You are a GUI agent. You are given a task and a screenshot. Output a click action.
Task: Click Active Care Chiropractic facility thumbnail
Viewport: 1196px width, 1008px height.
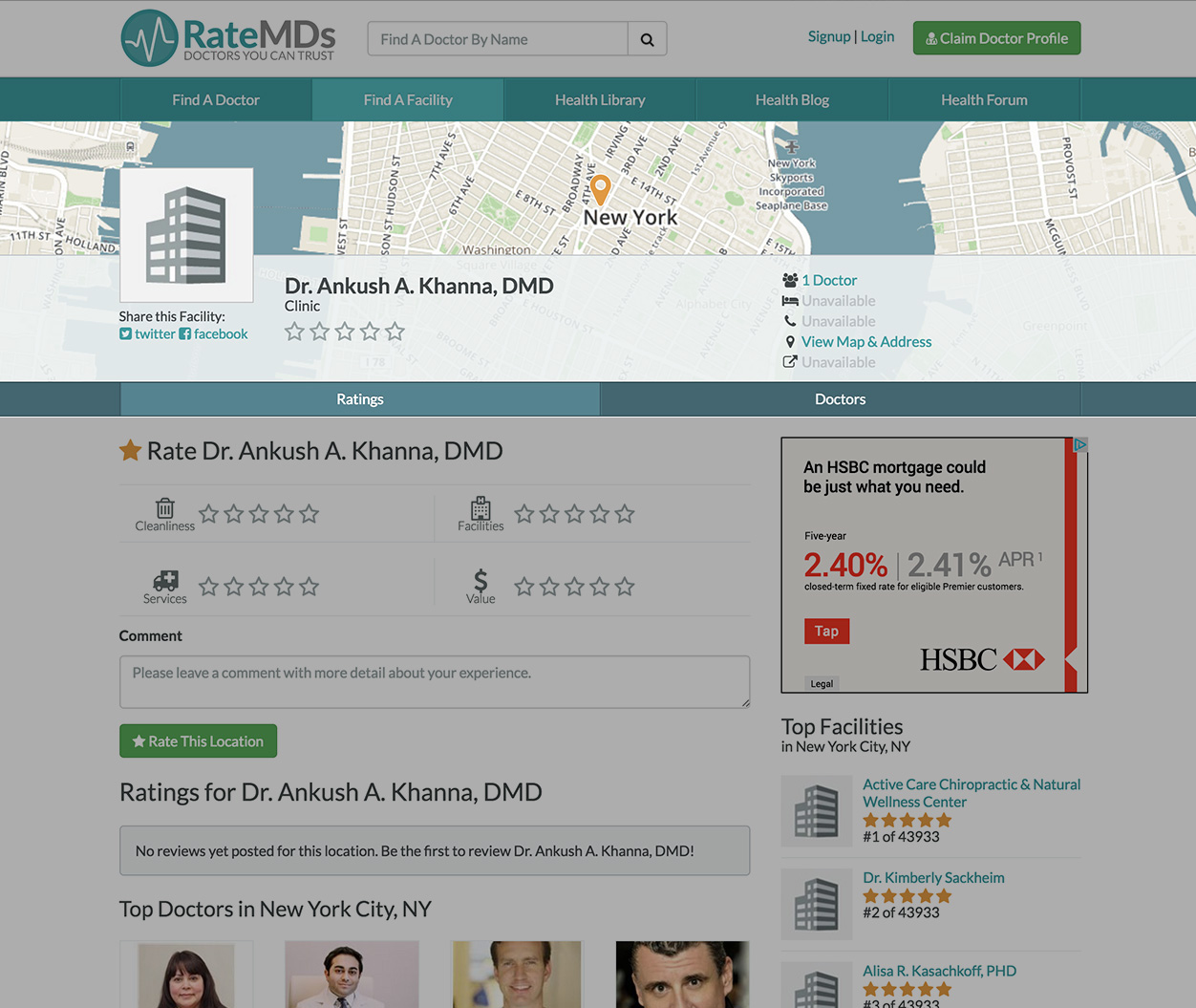pos(817,811)
